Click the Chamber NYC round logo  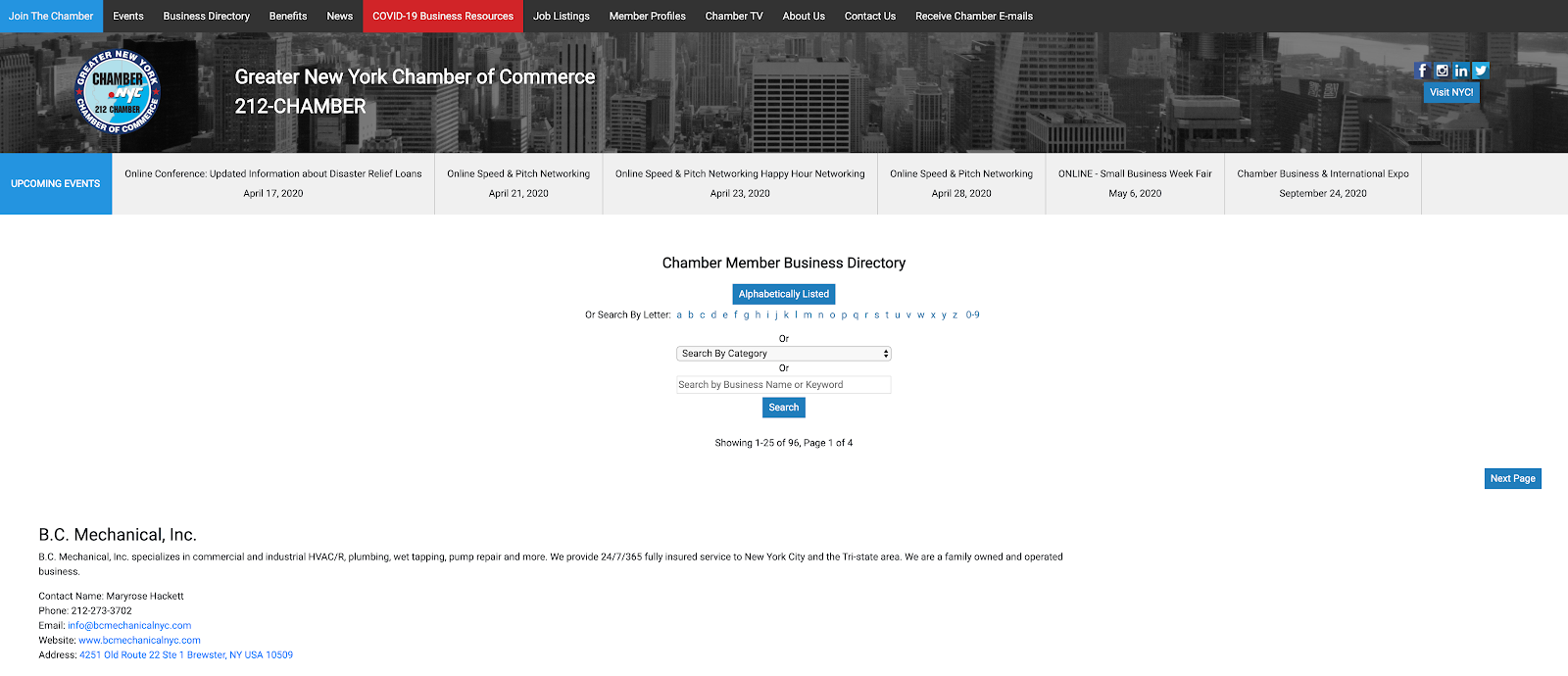coord(119,92)
